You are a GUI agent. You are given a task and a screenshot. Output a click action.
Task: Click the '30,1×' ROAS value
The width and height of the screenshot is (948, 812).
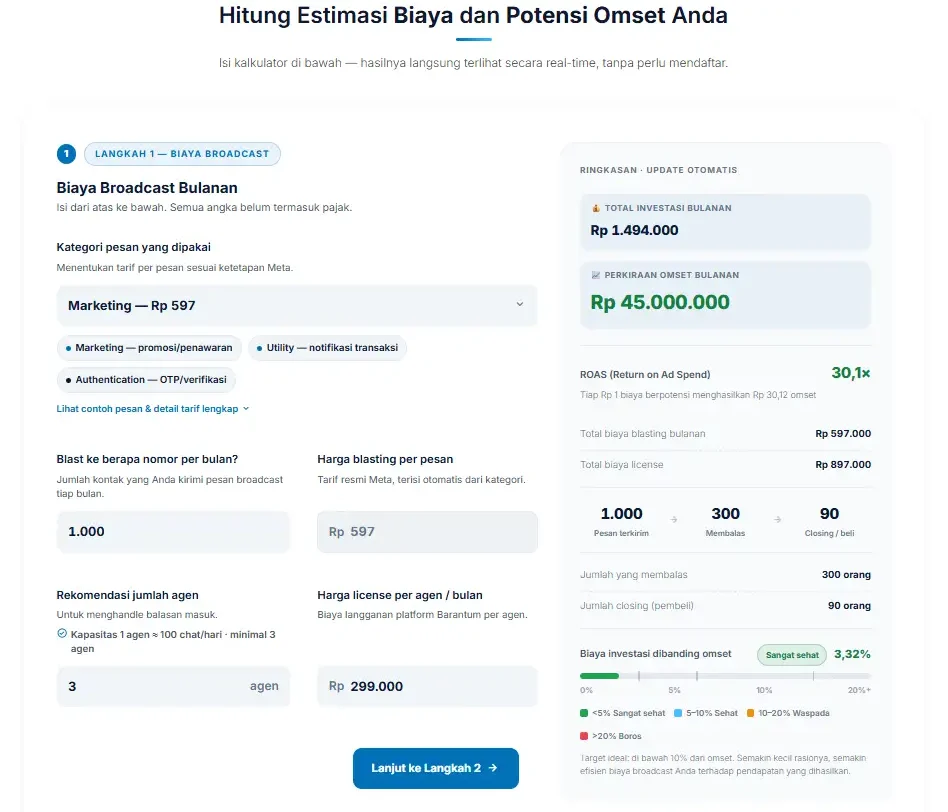click(x=851, y=373)
